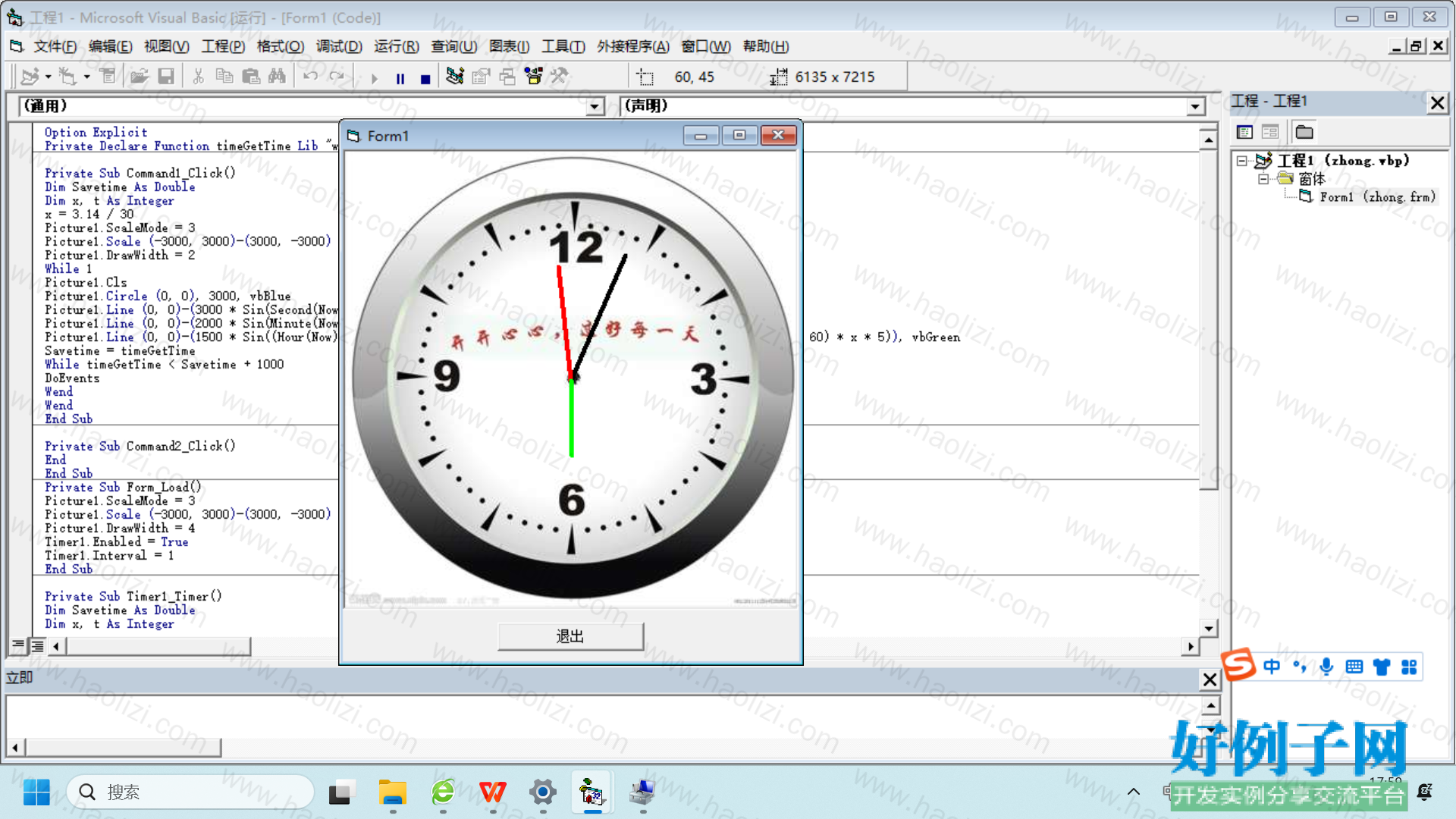Open the 调试(D) menu

click(x=339, y=47)
